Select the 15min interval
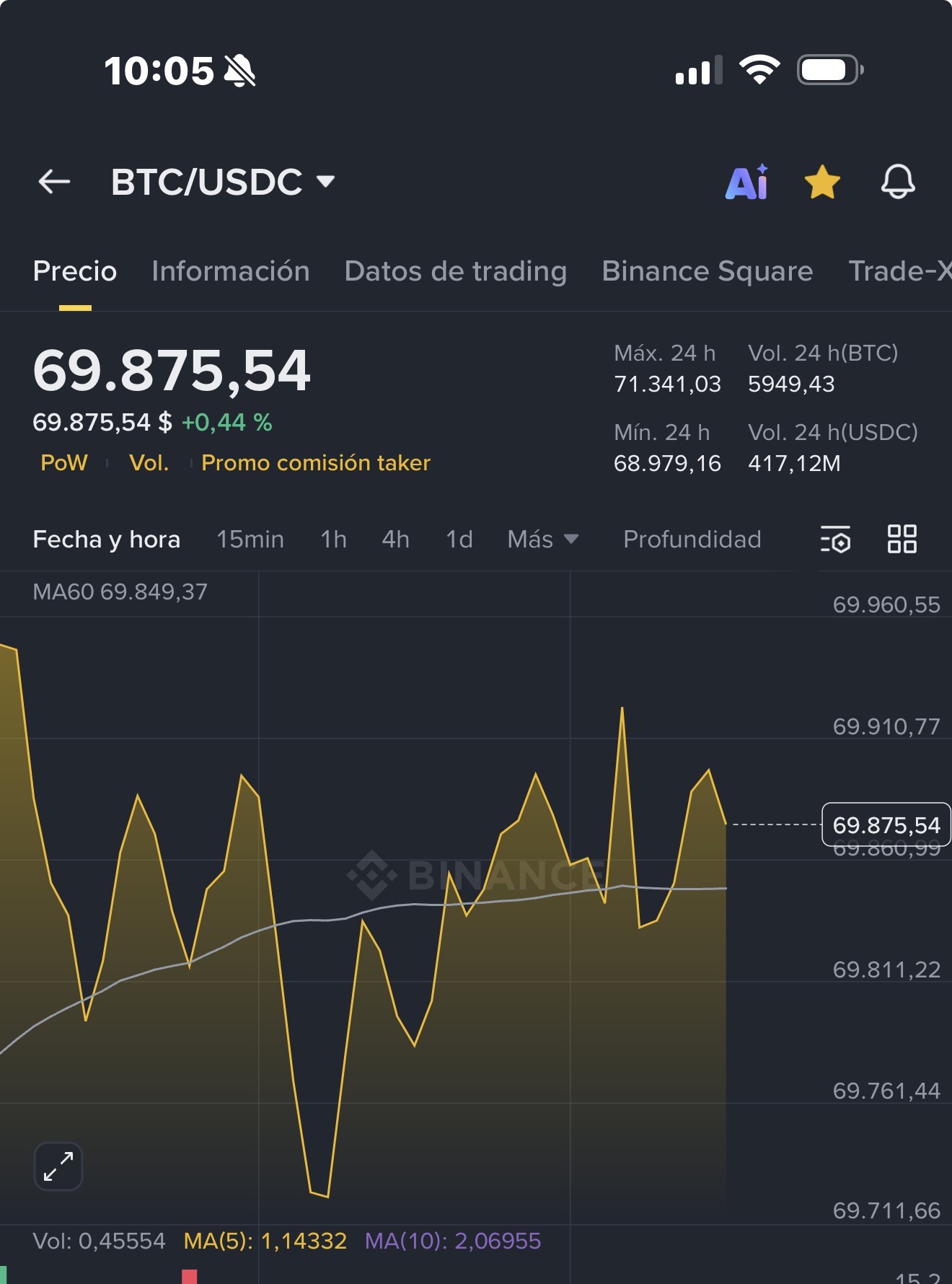 click(250, 540)
